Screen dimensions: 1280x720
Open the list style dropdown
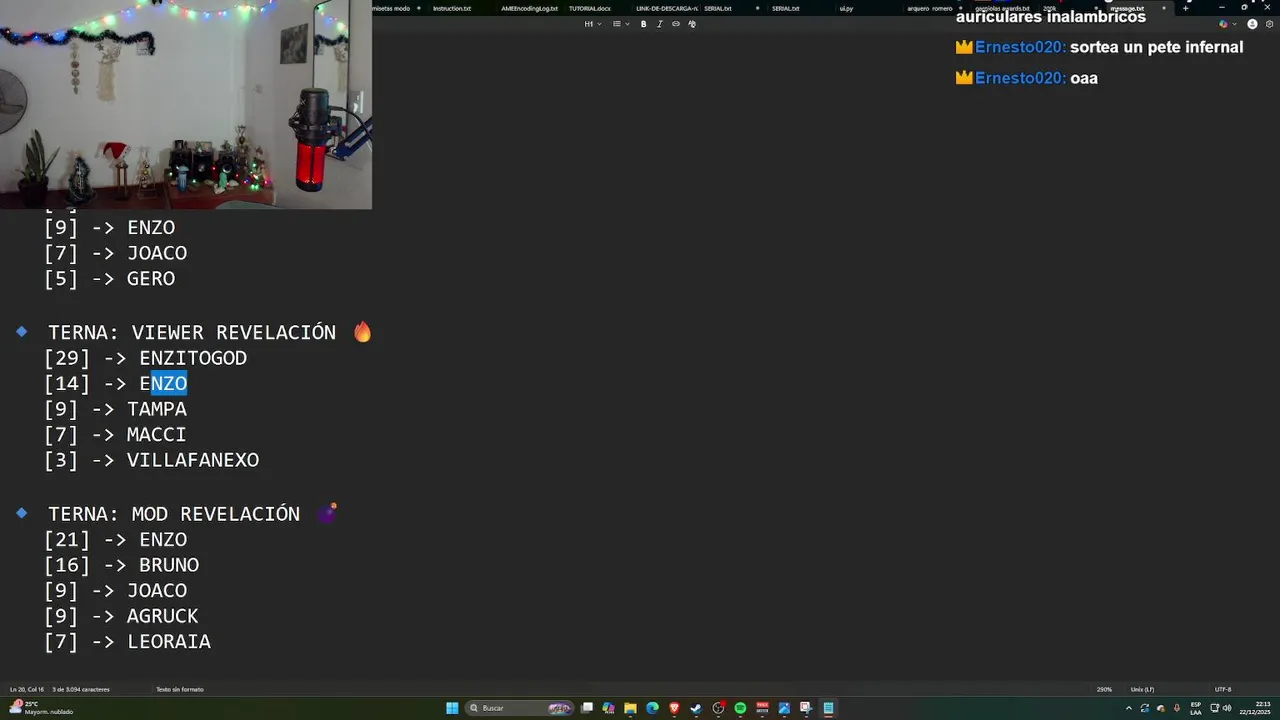(x=620, y=24)
